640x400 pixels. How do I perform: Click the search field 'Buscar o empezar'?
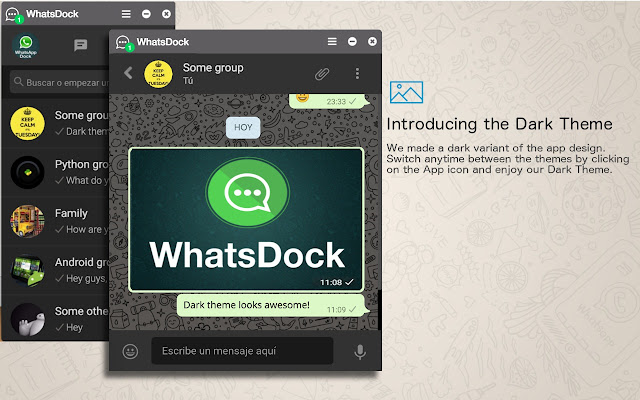[x=60, y=82]
